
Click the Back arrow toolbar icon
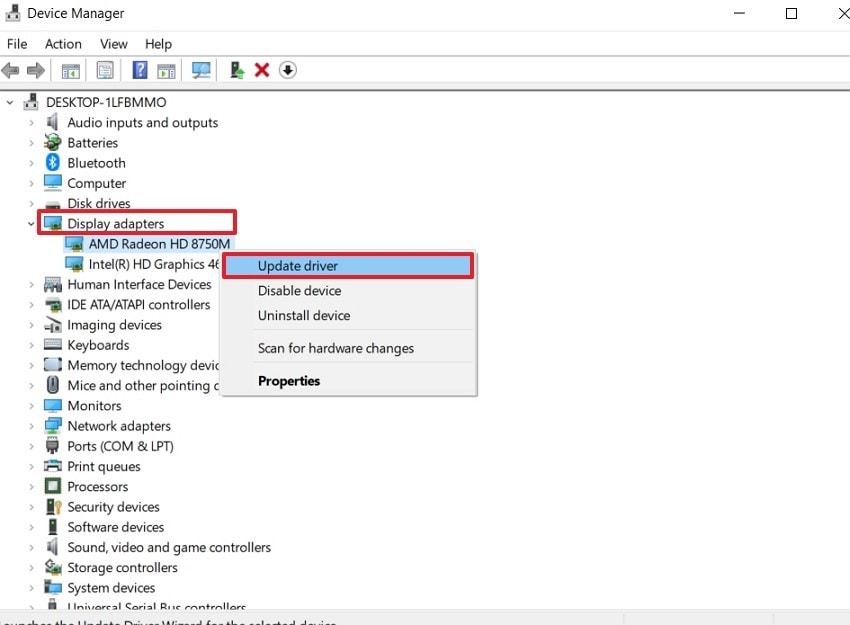coord(10,70)
